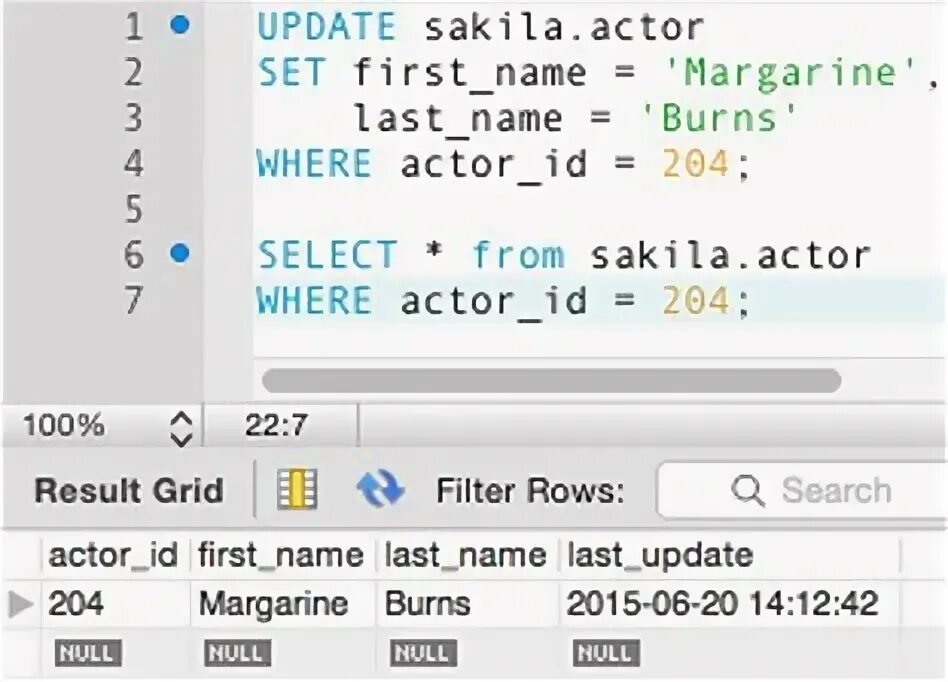Click the SET keyword on line 2

tap(292, 72)
